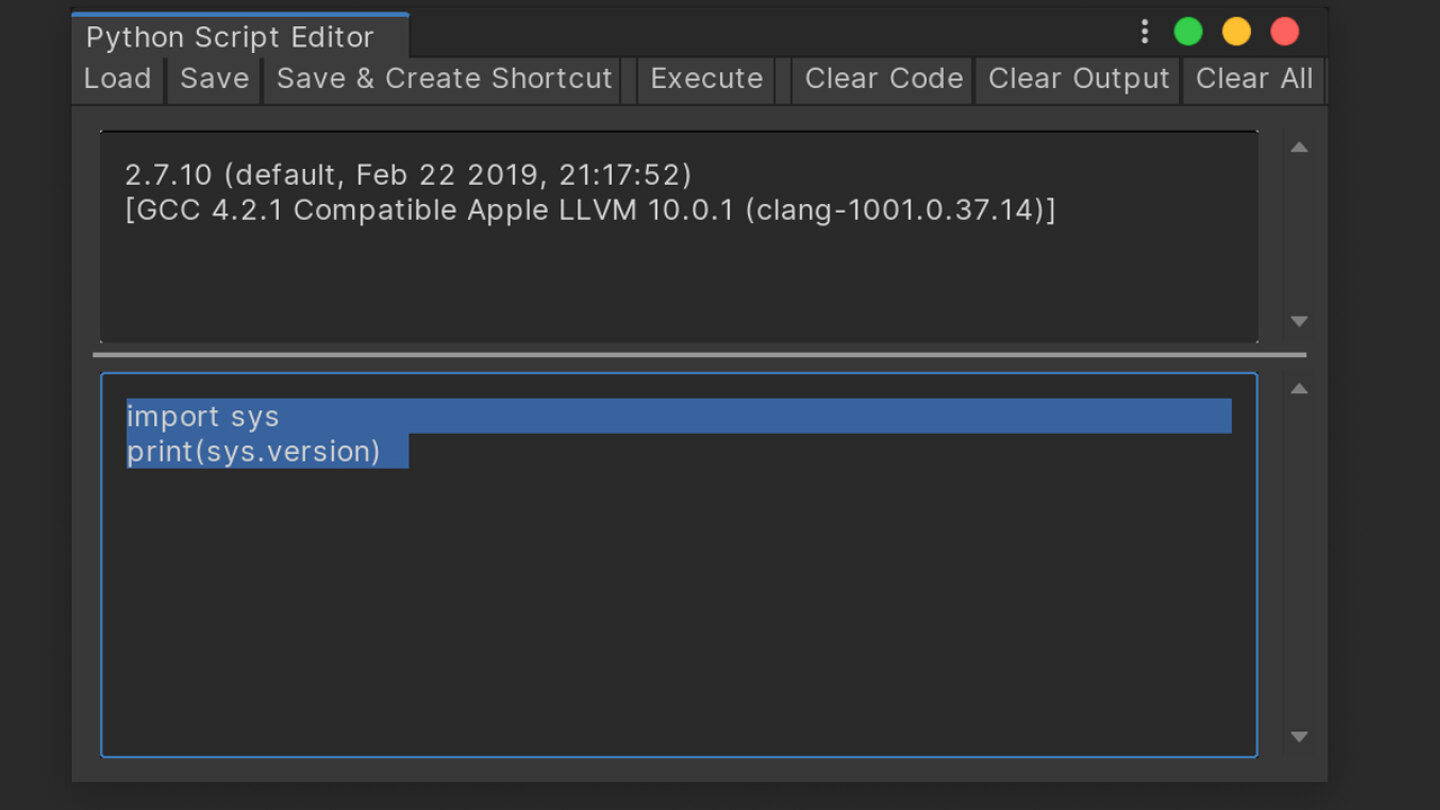1440x810 pixels.
Task: Click the code editor scroll-up arrow
Action: 1299,389
